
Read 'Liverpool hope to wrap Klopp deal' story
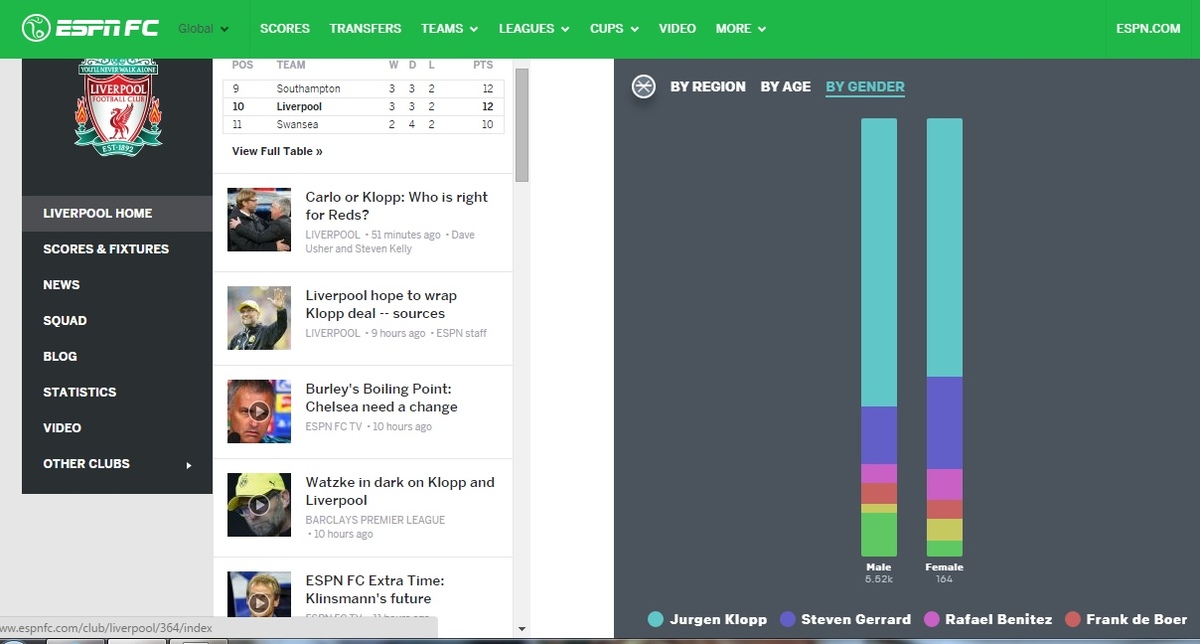[x=381, y=304]
